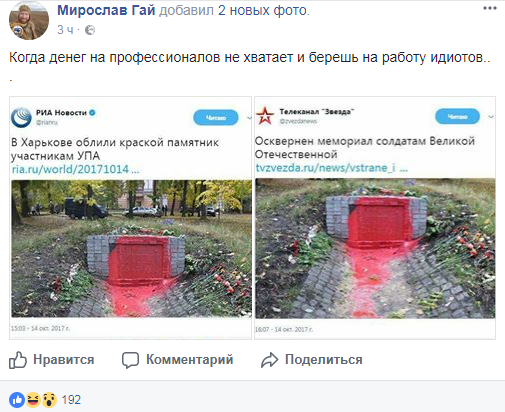Viewport: 505px width, 412px height.
Task: Click the blue Like reaction icon
Action: coord(17,399)
